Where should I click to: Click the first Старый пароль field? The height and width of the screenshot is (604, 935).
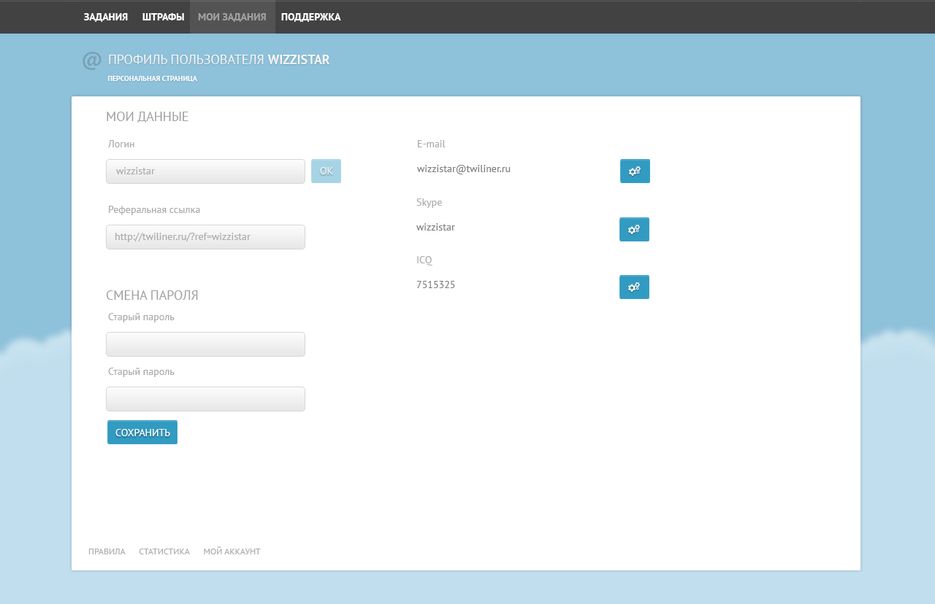pos(205,344)
